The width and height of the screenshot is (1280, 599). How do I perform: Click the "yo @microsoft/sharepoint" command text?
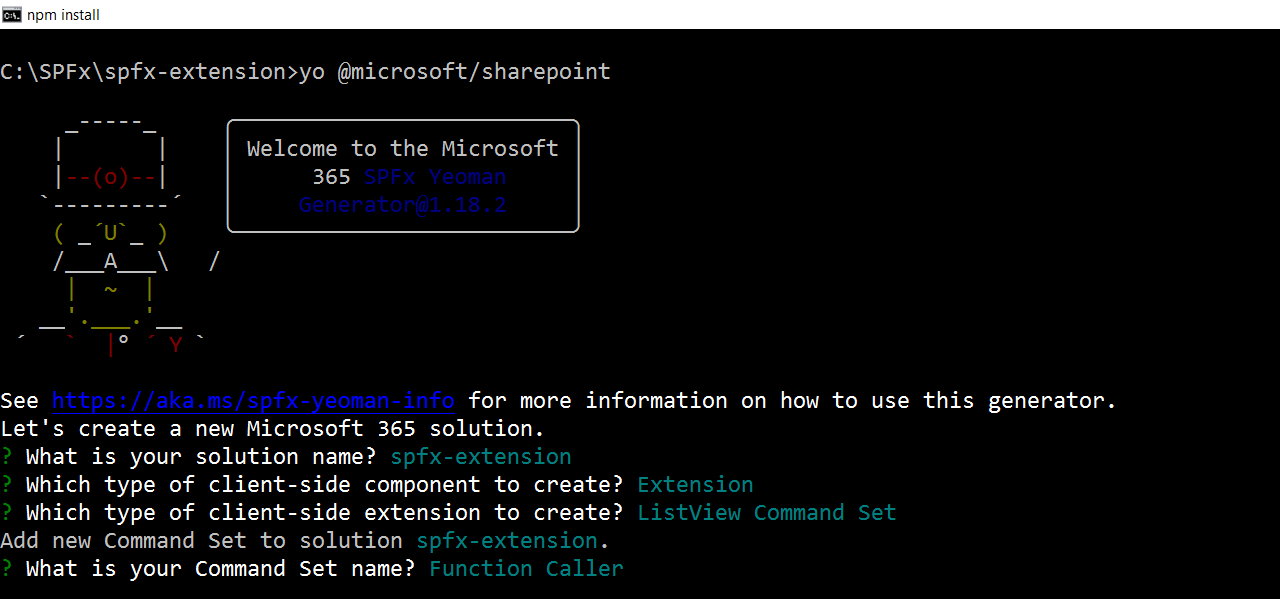click(455, 72)
